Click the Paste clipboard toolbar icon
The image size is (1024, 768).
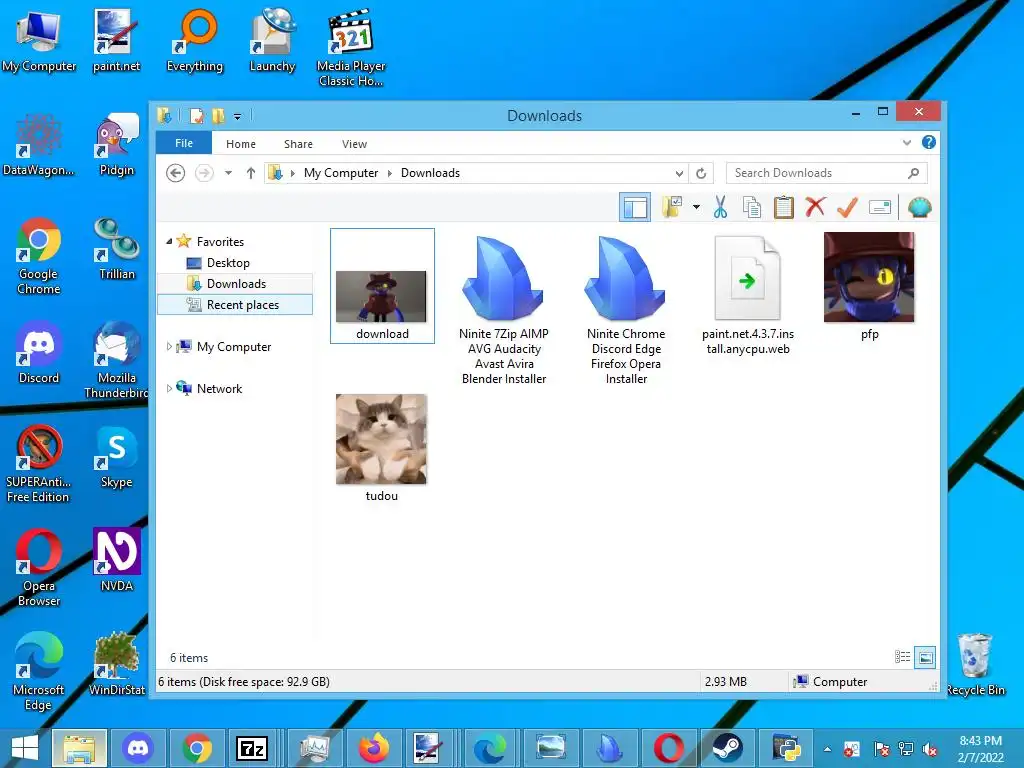point(783,208)
